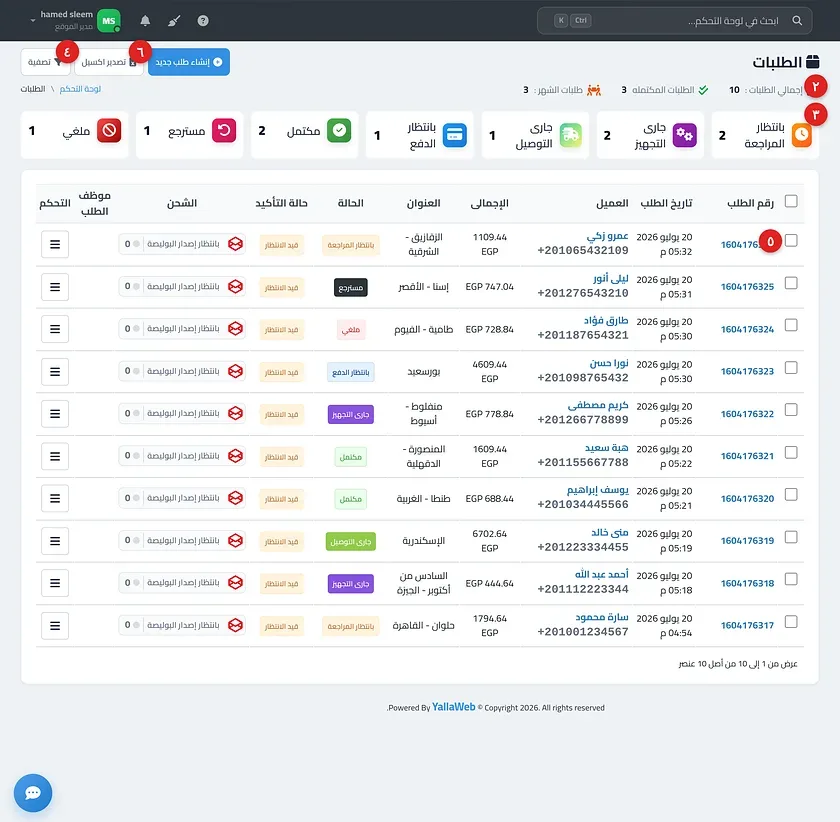
Task: Click the بانتظار الدفع badge for نورا حسن
Action: [x=351, y=372]
